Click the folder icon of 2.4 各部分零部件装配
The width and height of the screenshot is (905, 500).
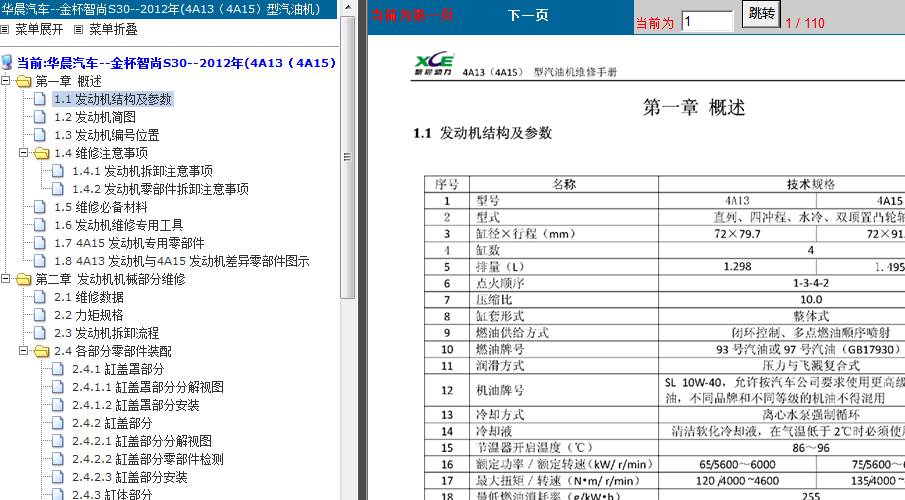pos(42,351)
